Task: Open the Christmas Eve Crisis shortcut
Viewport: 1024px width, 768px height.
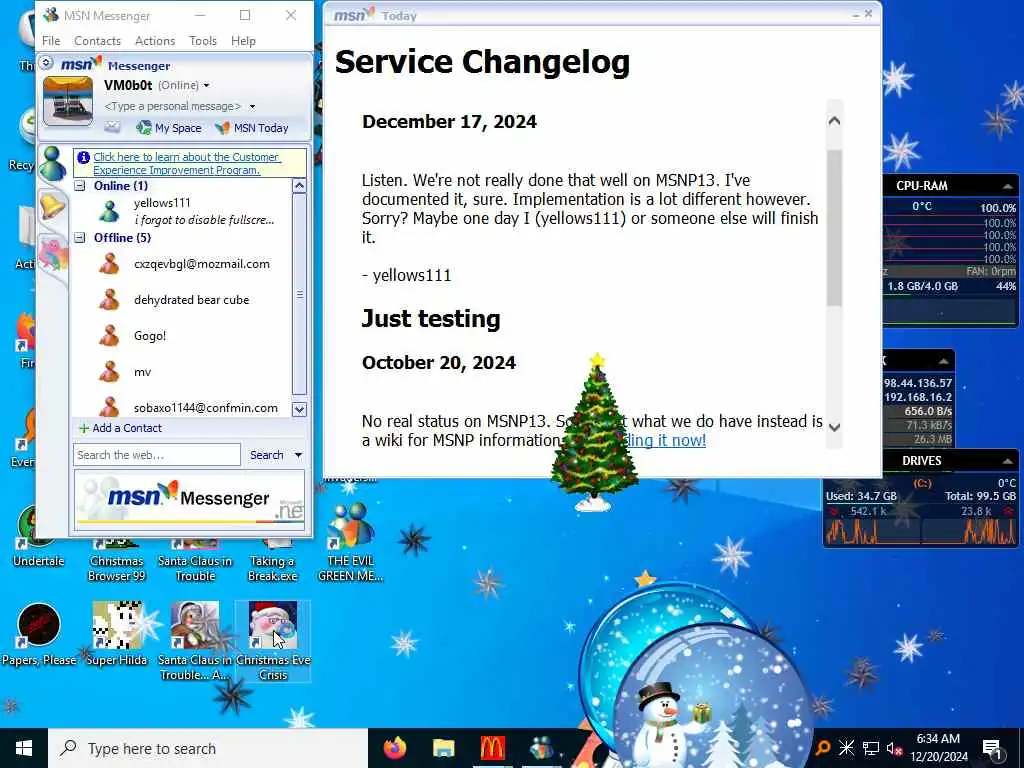Action: click(273, 641)
